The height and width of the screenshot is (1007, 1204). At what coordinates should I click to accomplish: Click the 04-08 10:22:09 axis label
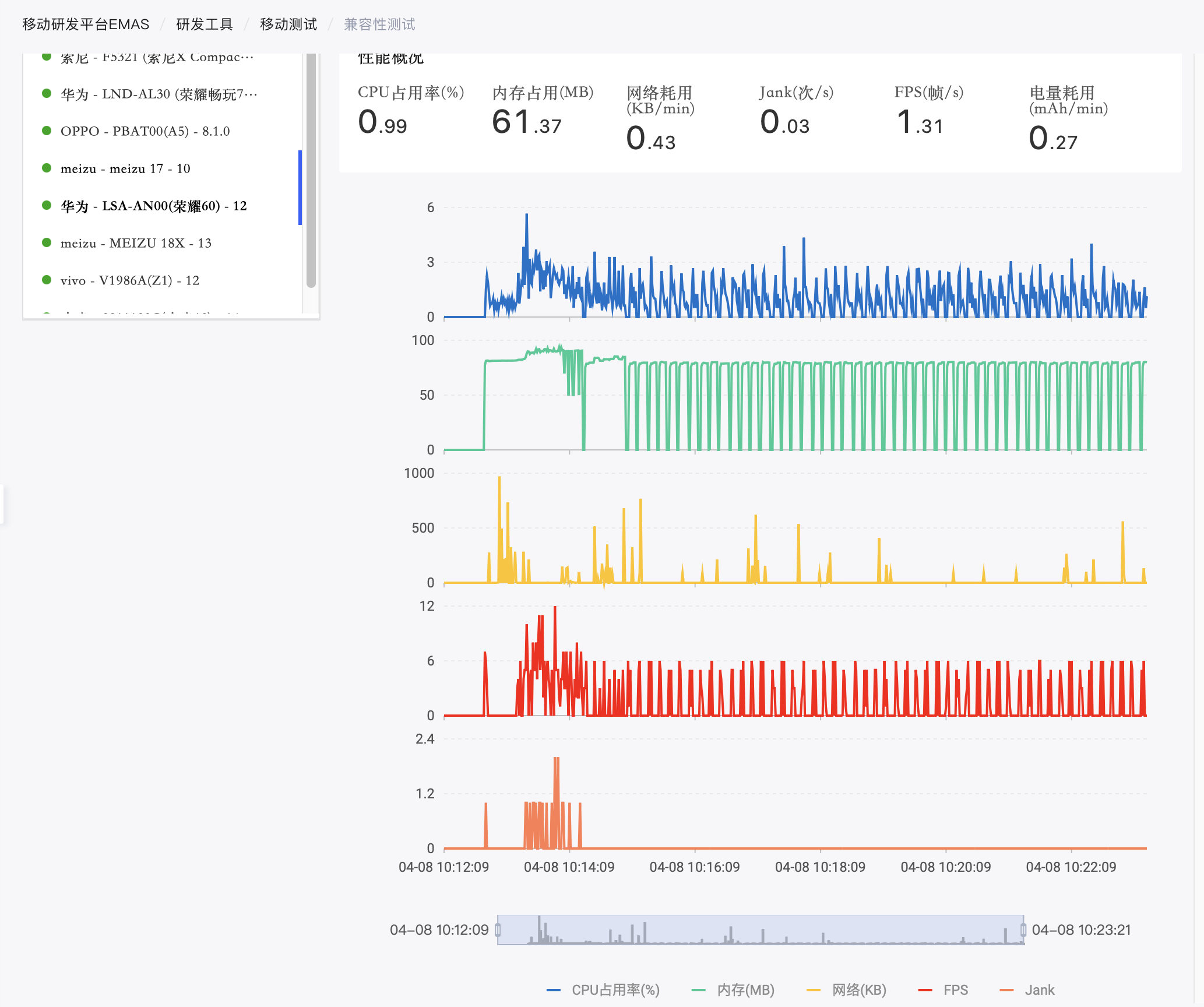coord(1071,867)
